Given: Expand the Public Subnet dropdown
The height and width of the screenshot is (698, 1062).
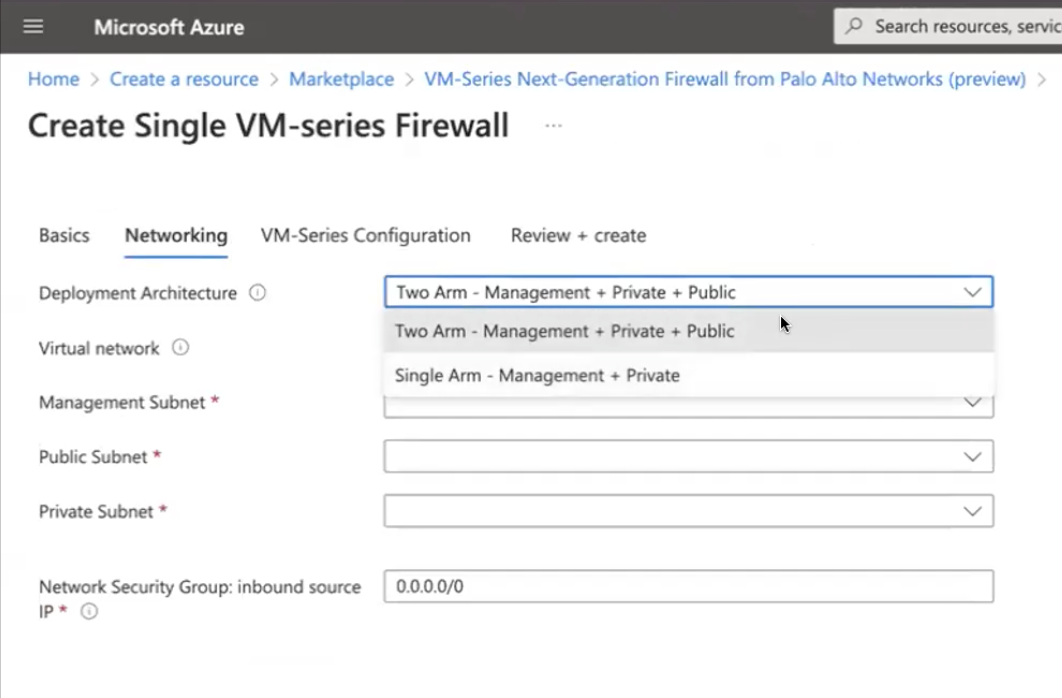Looking at the screenshot, I should tap(972, 456).
